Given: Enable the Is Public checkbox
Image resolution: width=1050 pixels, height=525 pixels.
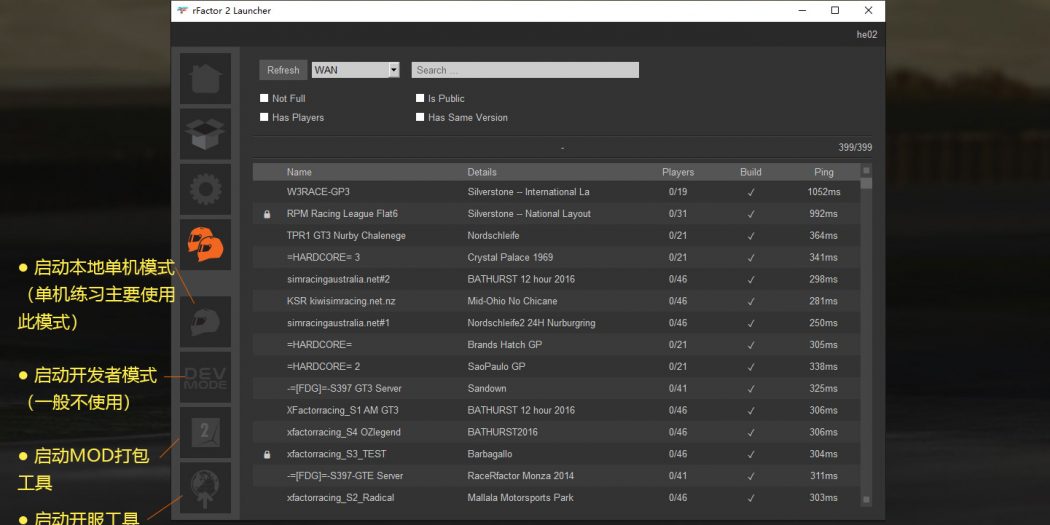Looking at the screenshot, I should tap(420, 98).
